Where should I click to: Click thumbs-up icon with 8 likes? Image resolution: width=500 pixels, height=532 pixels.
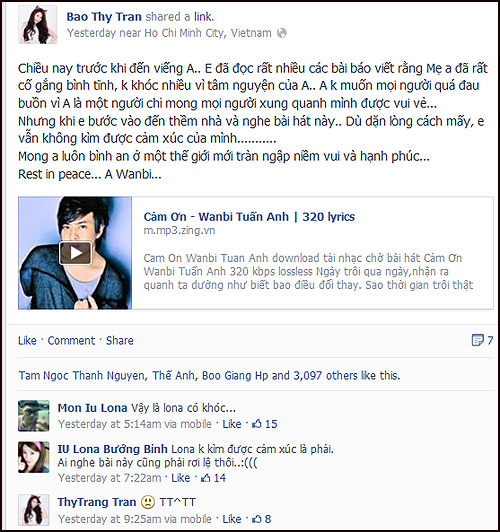click(257, 519)
